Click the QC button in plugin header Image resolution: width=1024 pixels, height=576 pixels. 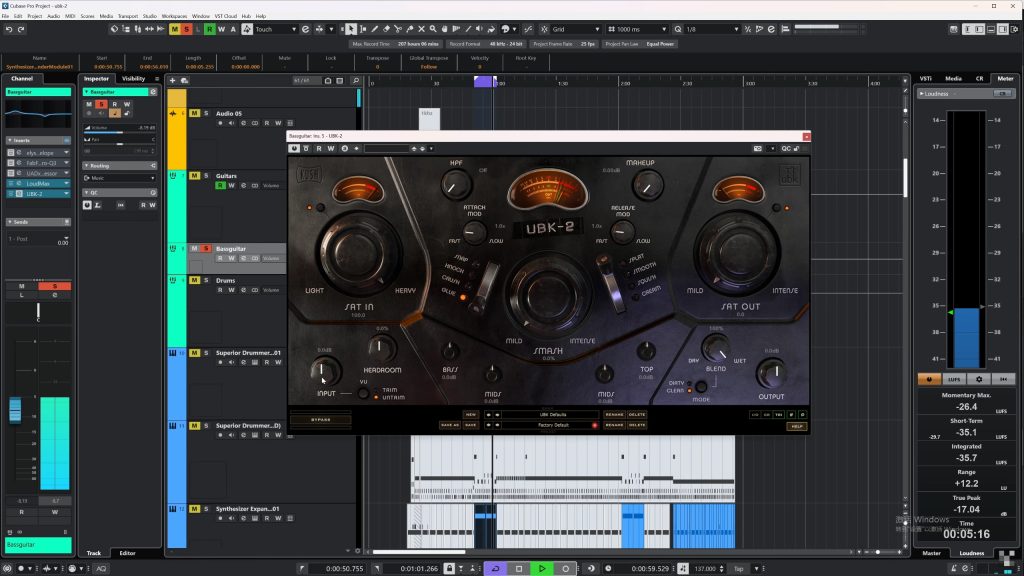tap(786, 148)
